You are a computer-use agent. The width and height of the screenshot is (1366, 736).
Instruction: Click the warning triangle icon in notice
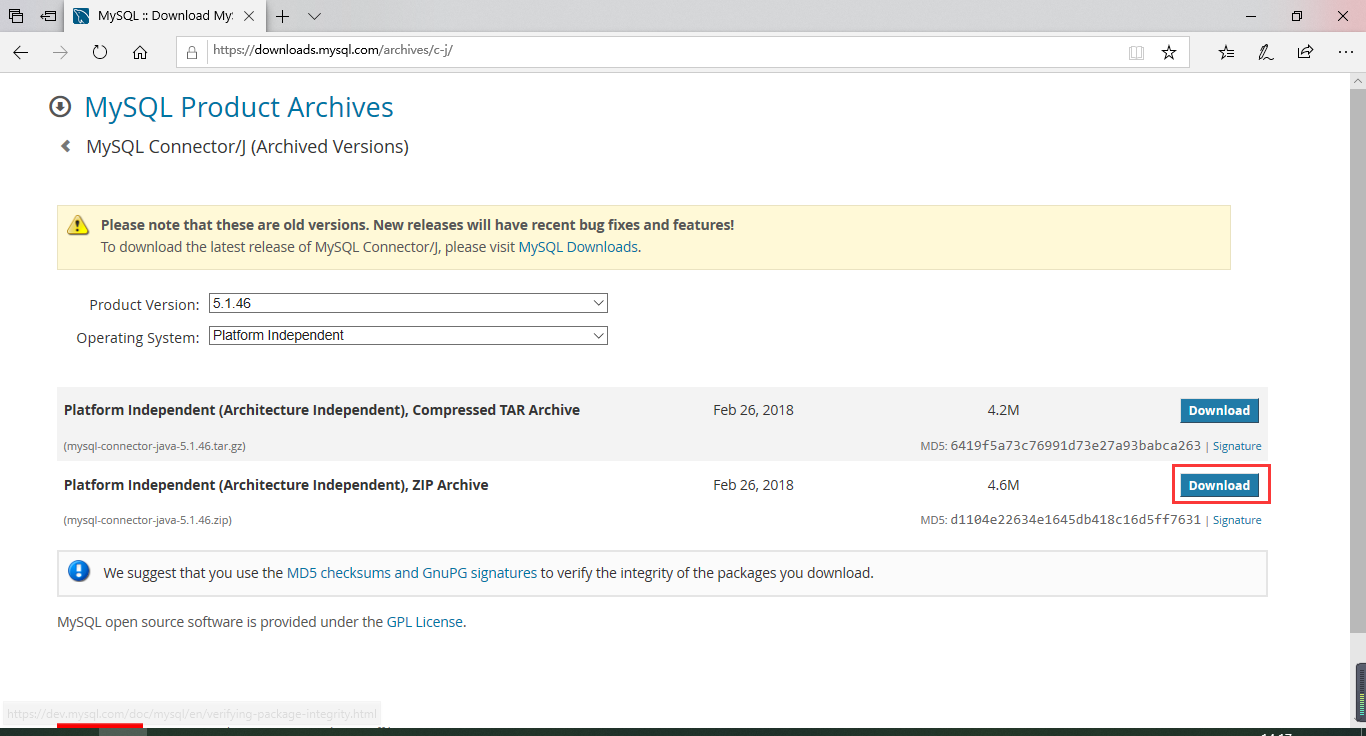(78, 226)
